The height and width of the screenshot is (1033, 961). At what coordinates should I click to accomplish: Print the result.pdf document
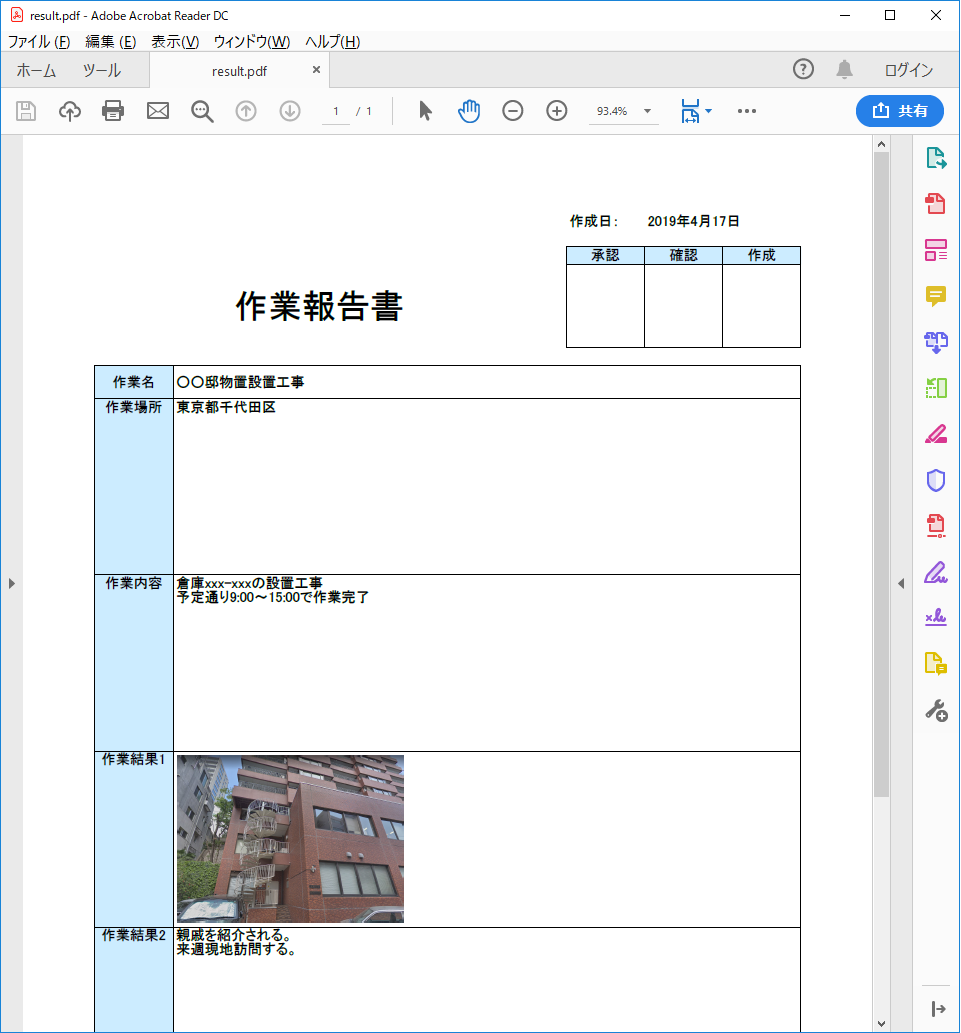coord(112,111)
